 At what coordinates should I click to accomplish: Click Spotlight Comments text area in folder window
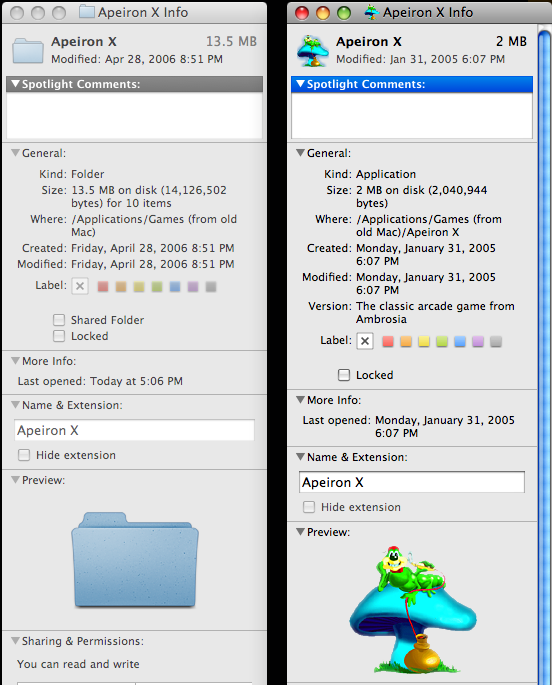pyautogui.click(x=135, y=115)
